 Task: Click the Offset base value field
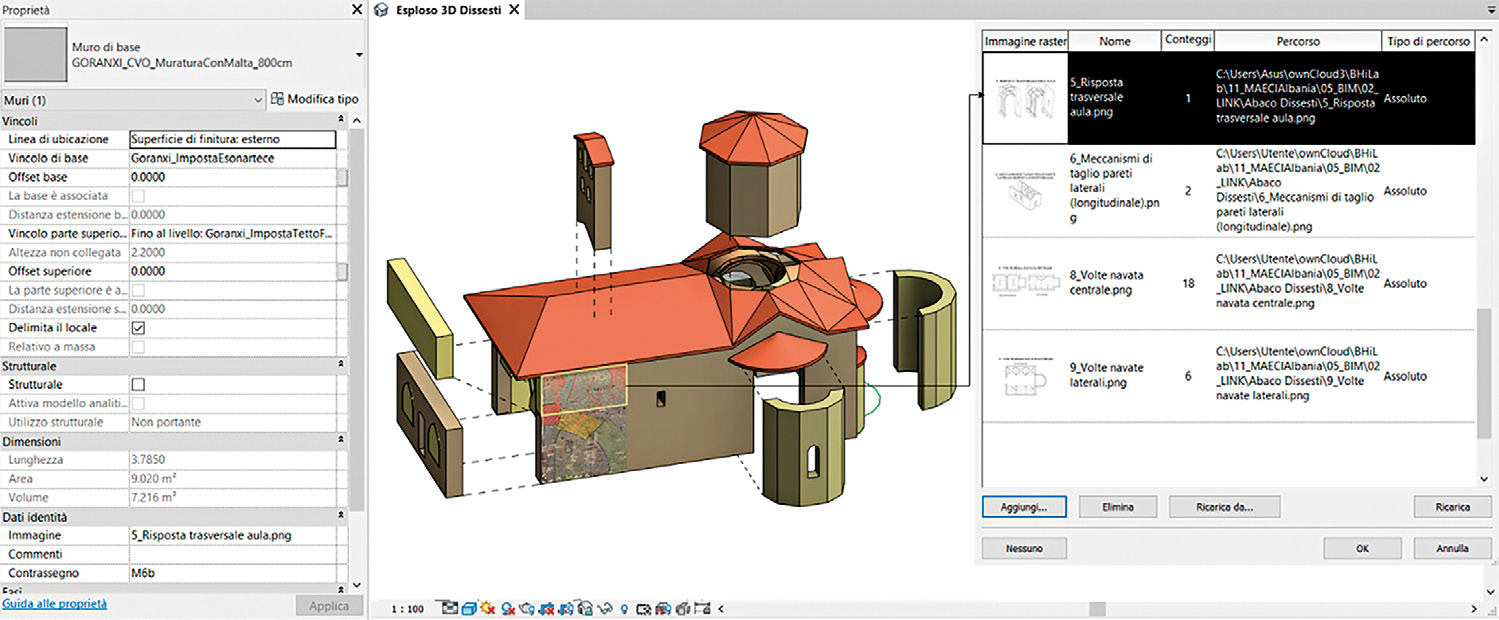(x=230, y=177)
